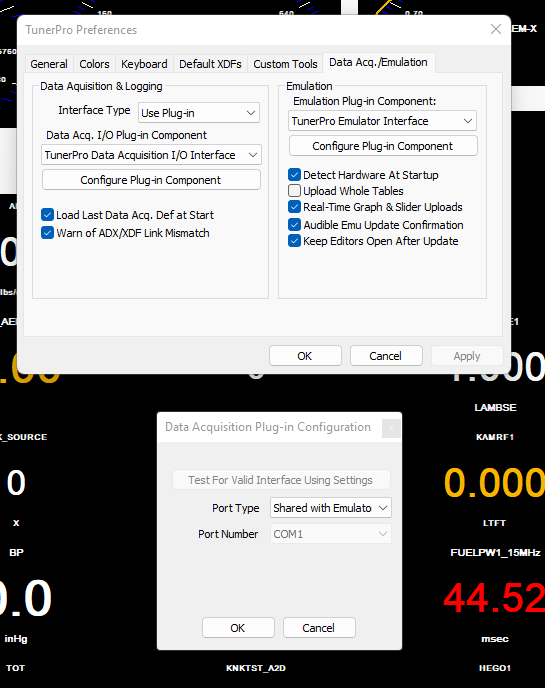
Task: Close the Data Acquisition Plug-in Configuration dialog
Action: point(391,428)
